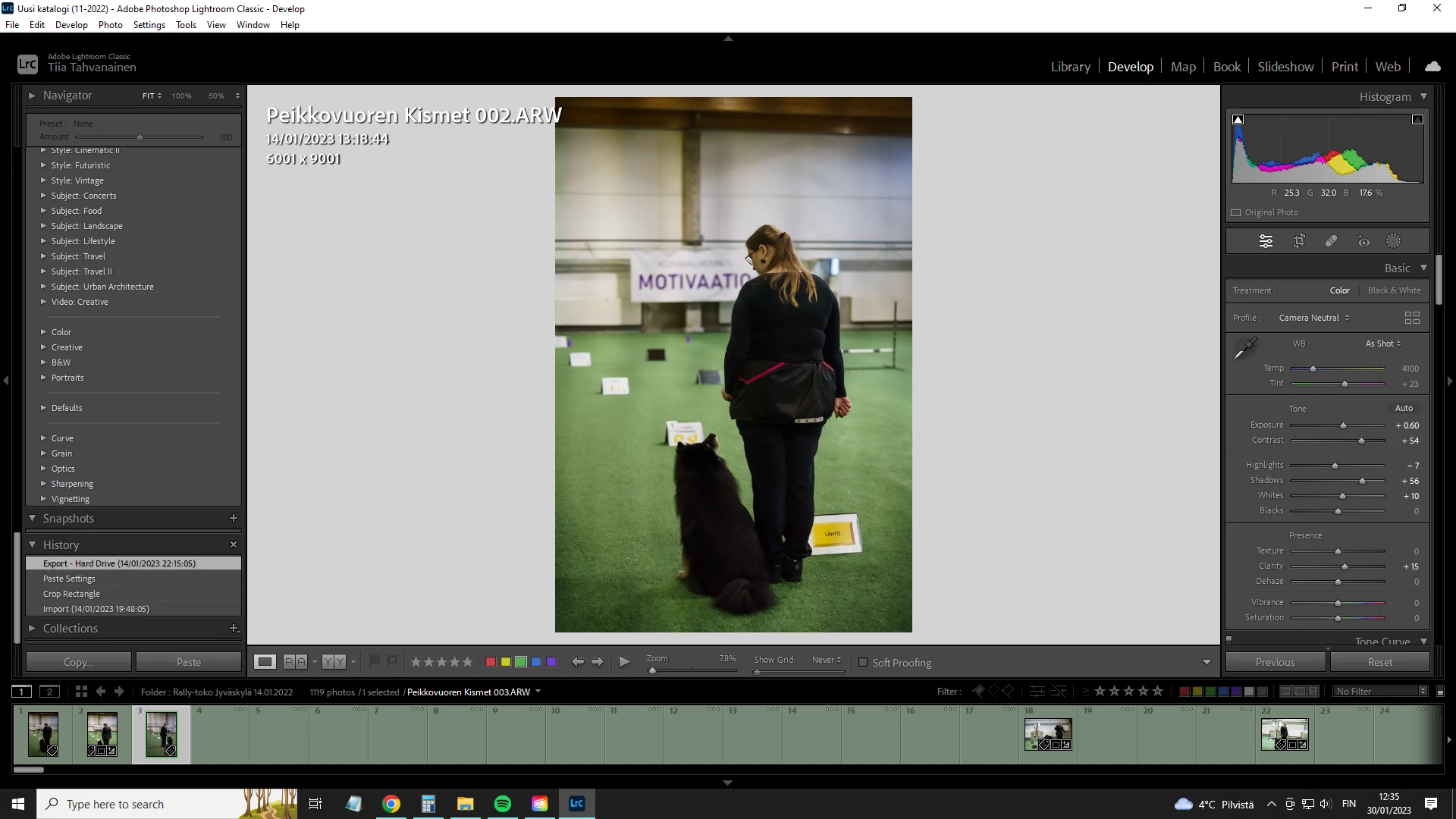Switch to the Library module
This screenshot has height=819, width=1456.
coord(1070,67)
